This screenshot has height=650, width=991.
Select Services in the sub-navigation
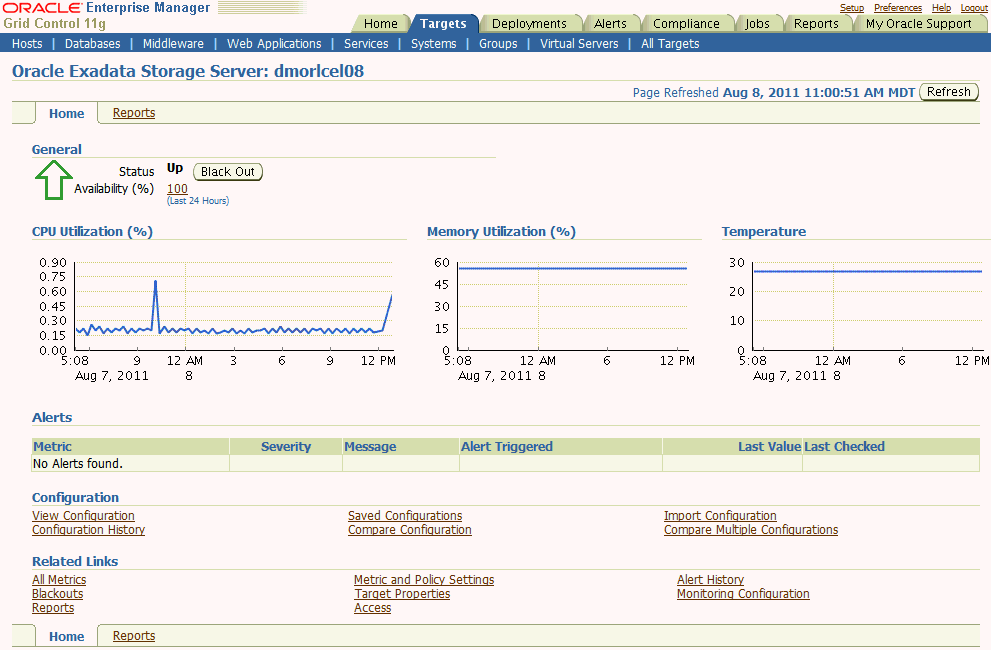click(x=366, y=44)
